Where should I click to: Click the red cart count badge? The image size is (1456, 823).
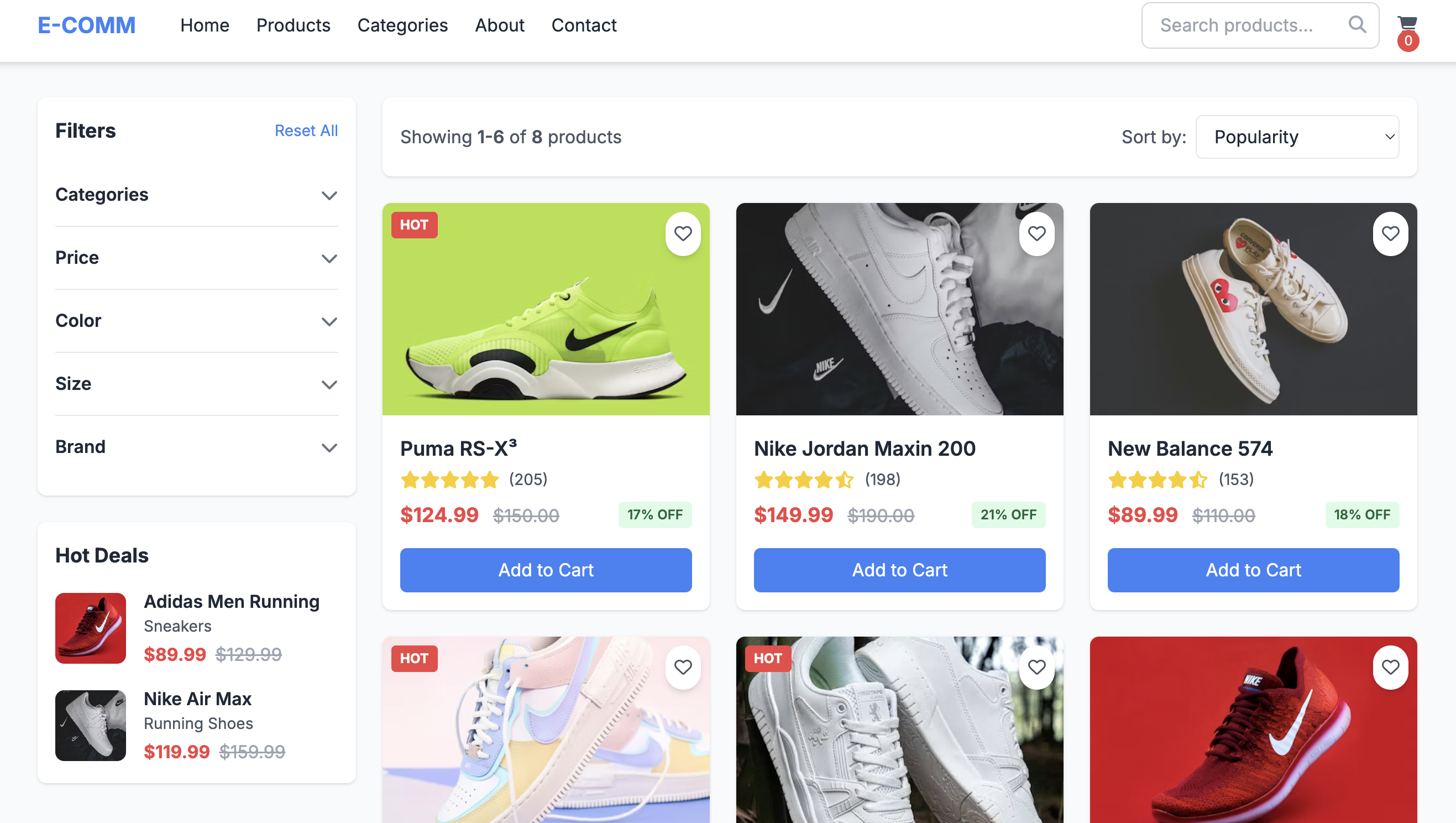pos(1407,41)
